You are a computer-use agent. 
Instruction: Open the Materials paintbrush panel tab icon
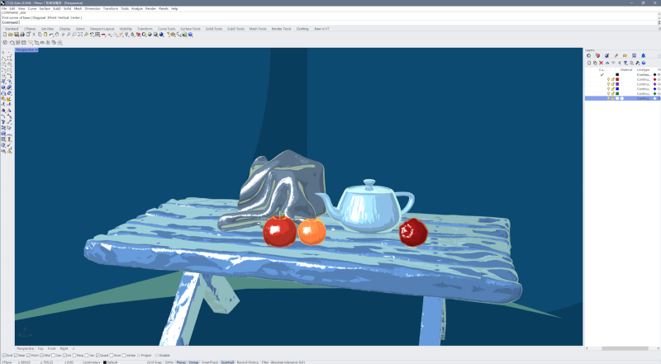[x=616, y=56]
